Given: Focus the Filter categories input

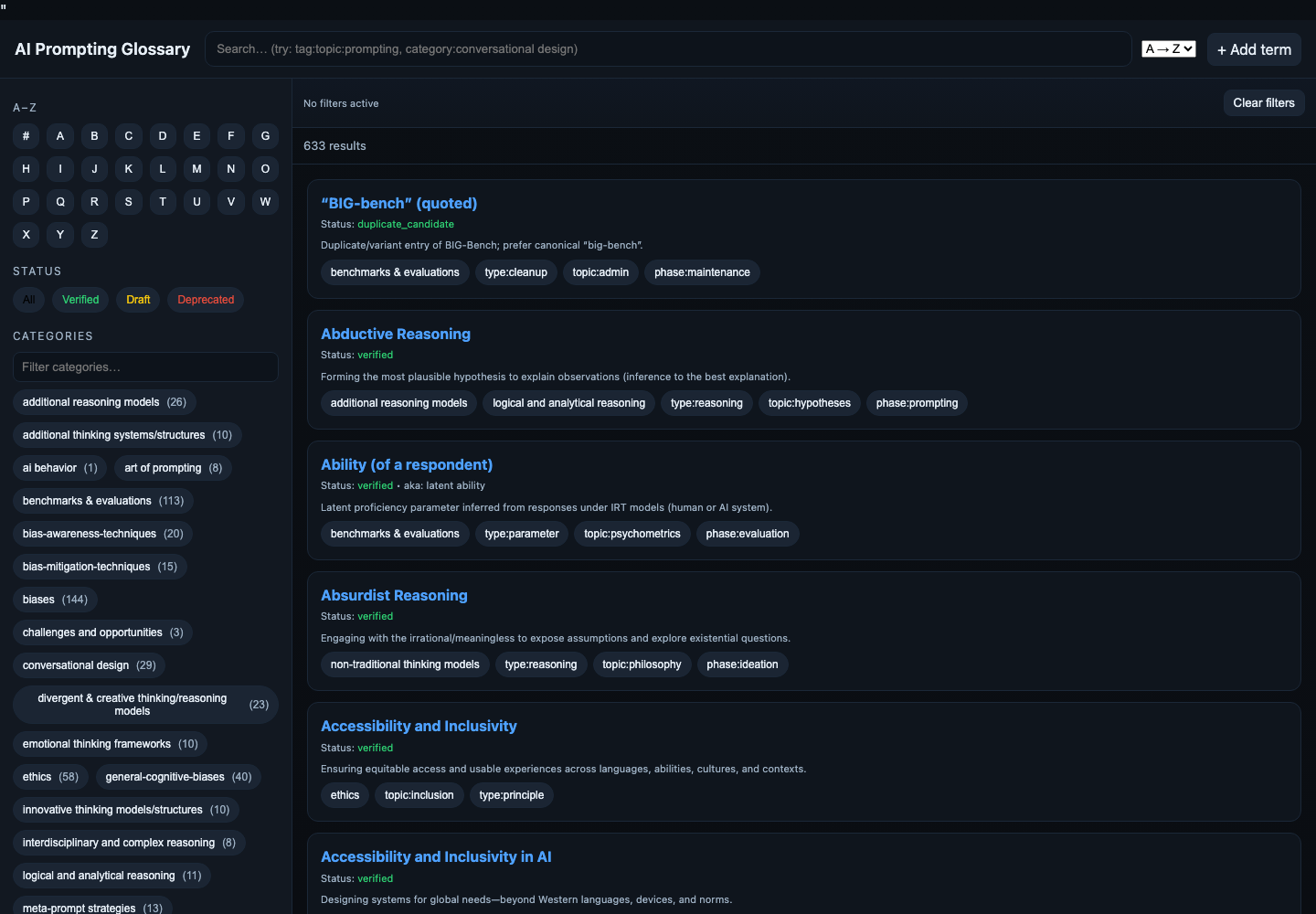Looking at the screenshot, I should [145, 367].
